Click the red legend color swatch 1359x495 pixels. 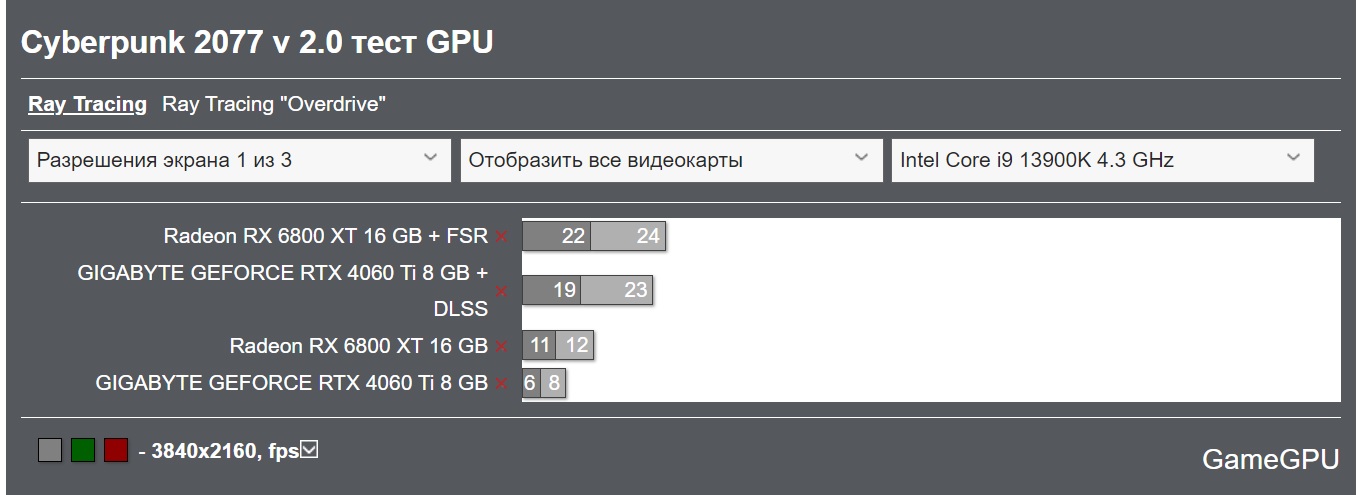click(116, 451)
